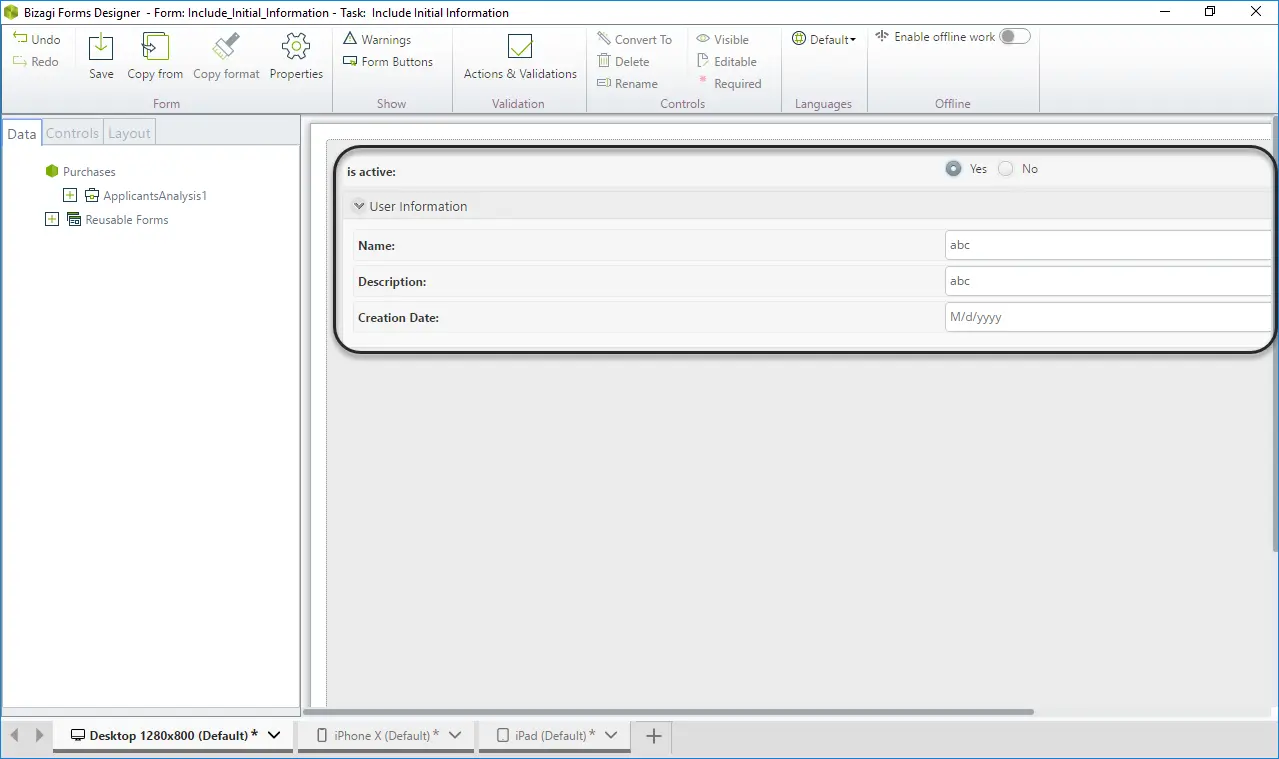
Task: Switch to the Controls tab
Action: point(72,133)
